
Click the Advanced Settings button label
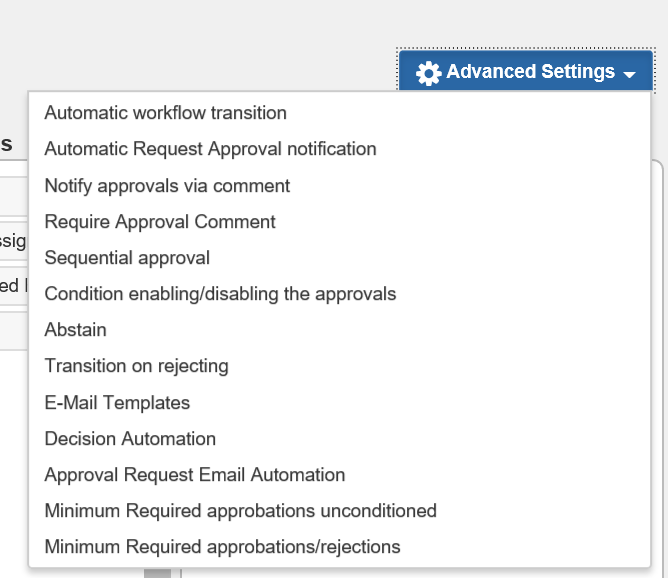point(530,71)
